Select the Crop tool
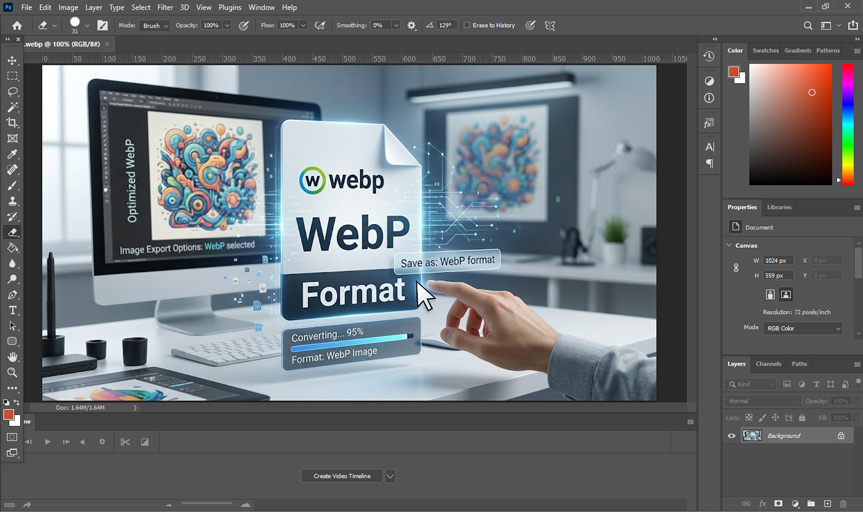The height and width of the screenshot is (512, 863). coord(12,123)
